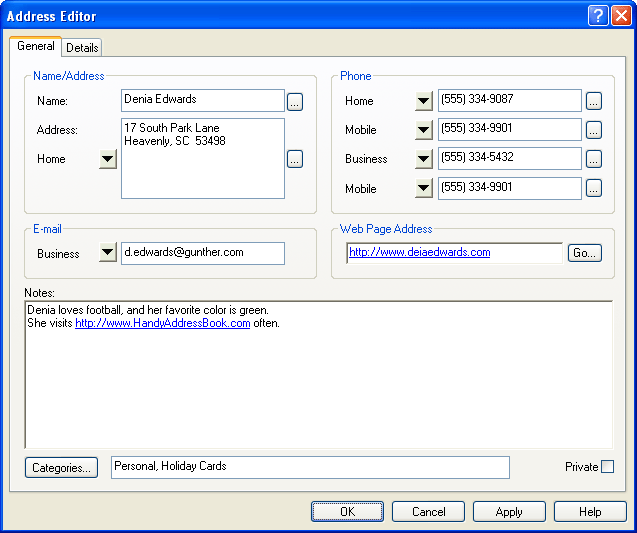Click the Cancel button
637x533 pixels.
[x=428, y=511]
